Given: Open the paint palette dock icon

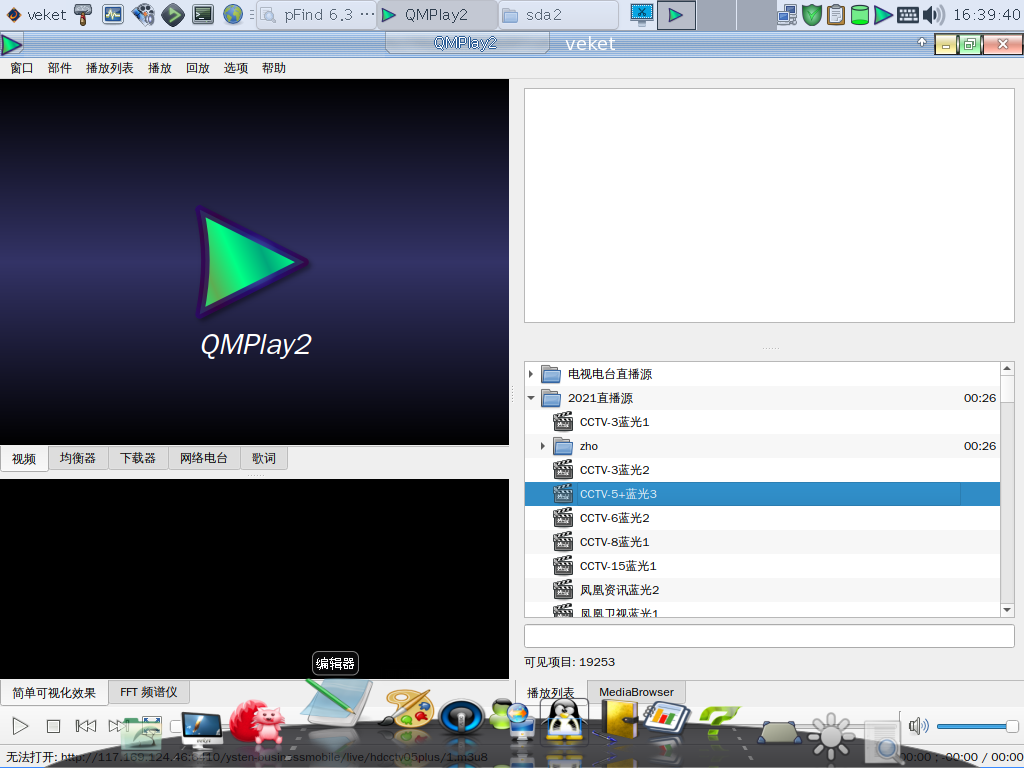Looking at the screenshot, I should pyautogui.click(x=408, y=710).
